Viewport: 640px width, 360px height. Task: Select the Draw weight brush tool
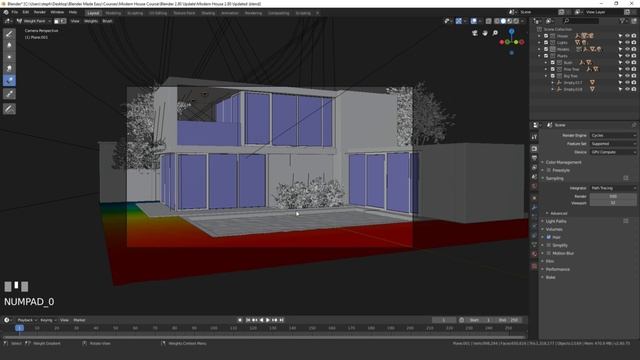9,34
